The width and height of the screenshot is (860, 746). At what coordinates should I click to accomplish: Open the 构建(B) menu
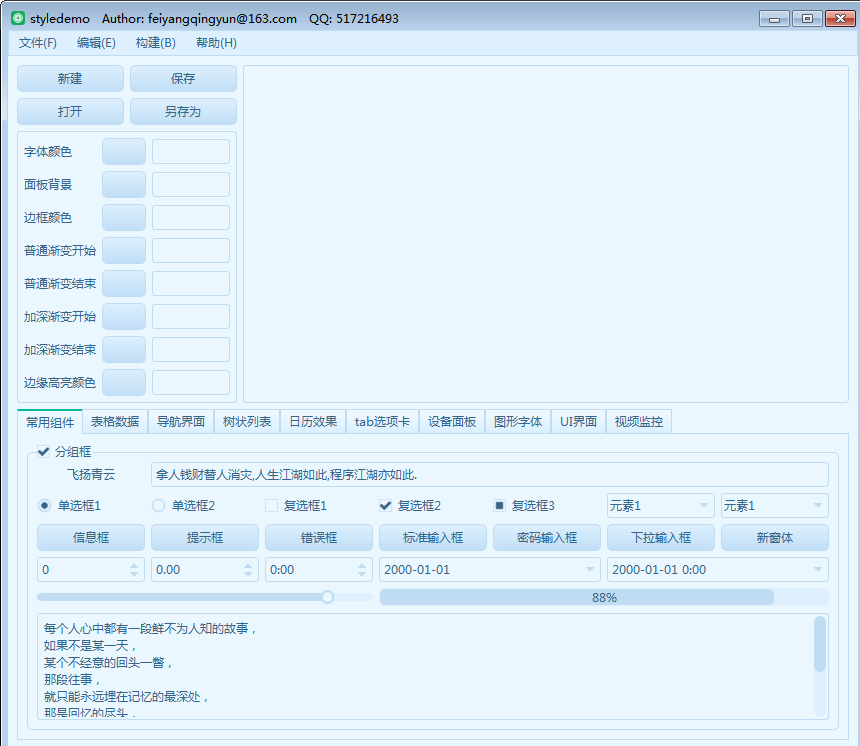click(x=155, y=43)
